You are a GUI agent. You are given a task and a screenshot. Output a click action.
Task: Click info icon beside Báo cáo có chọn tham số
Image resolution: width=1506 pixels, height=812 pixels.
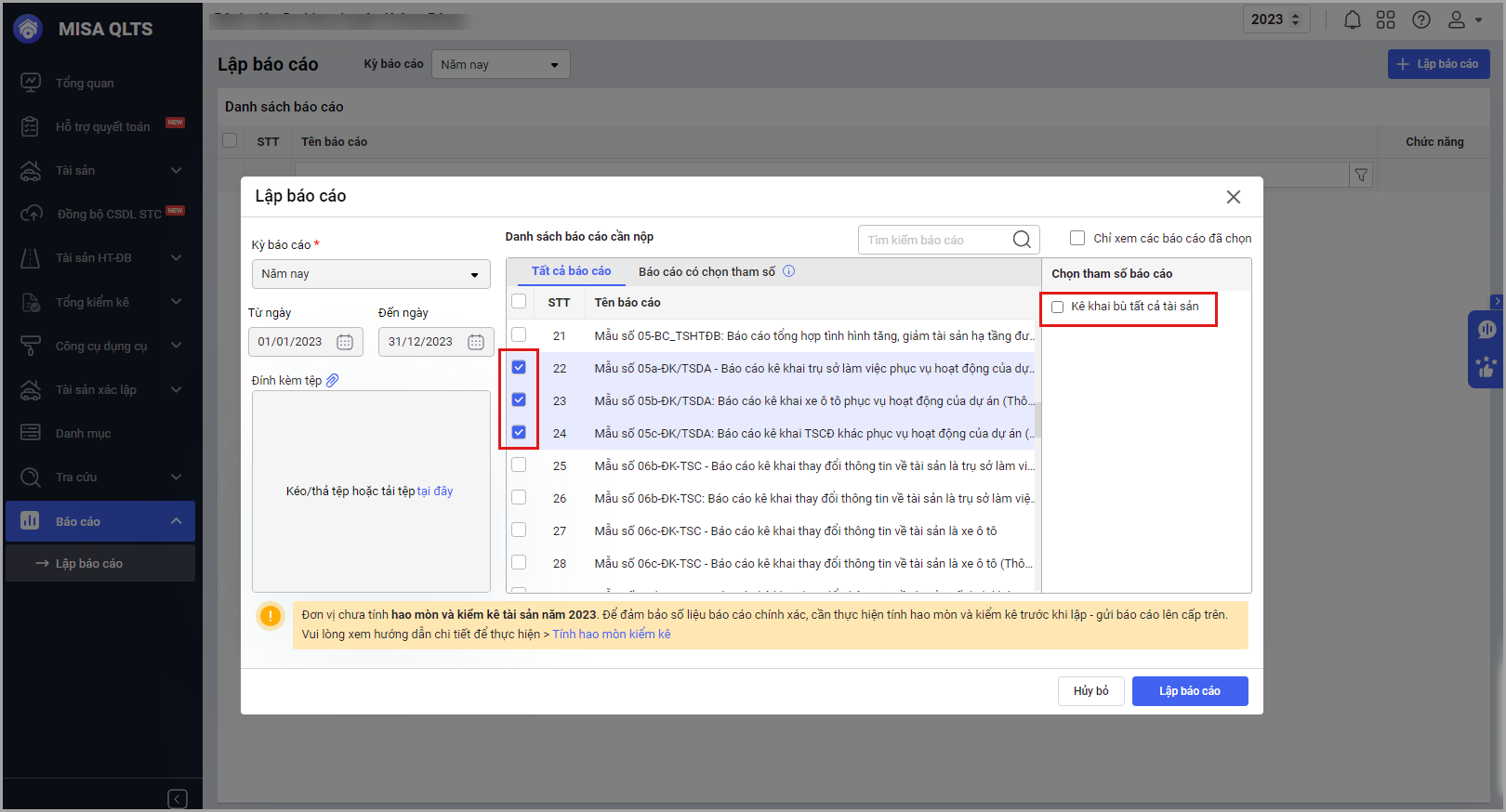tap(789, 271)
